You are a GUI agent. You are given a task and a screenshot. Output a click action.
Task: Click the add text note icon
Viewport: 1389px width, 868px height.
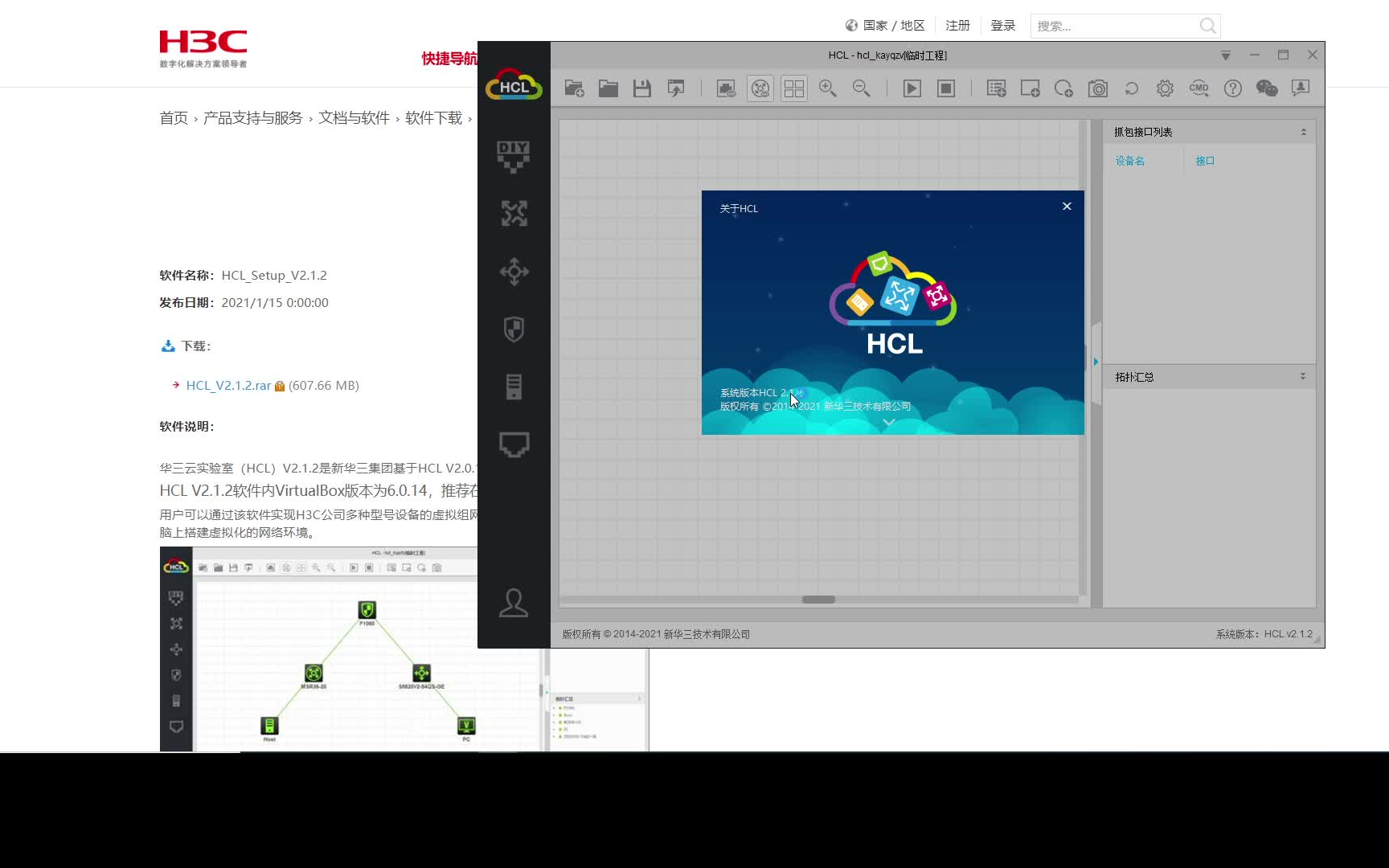click(x=997, y=88)
